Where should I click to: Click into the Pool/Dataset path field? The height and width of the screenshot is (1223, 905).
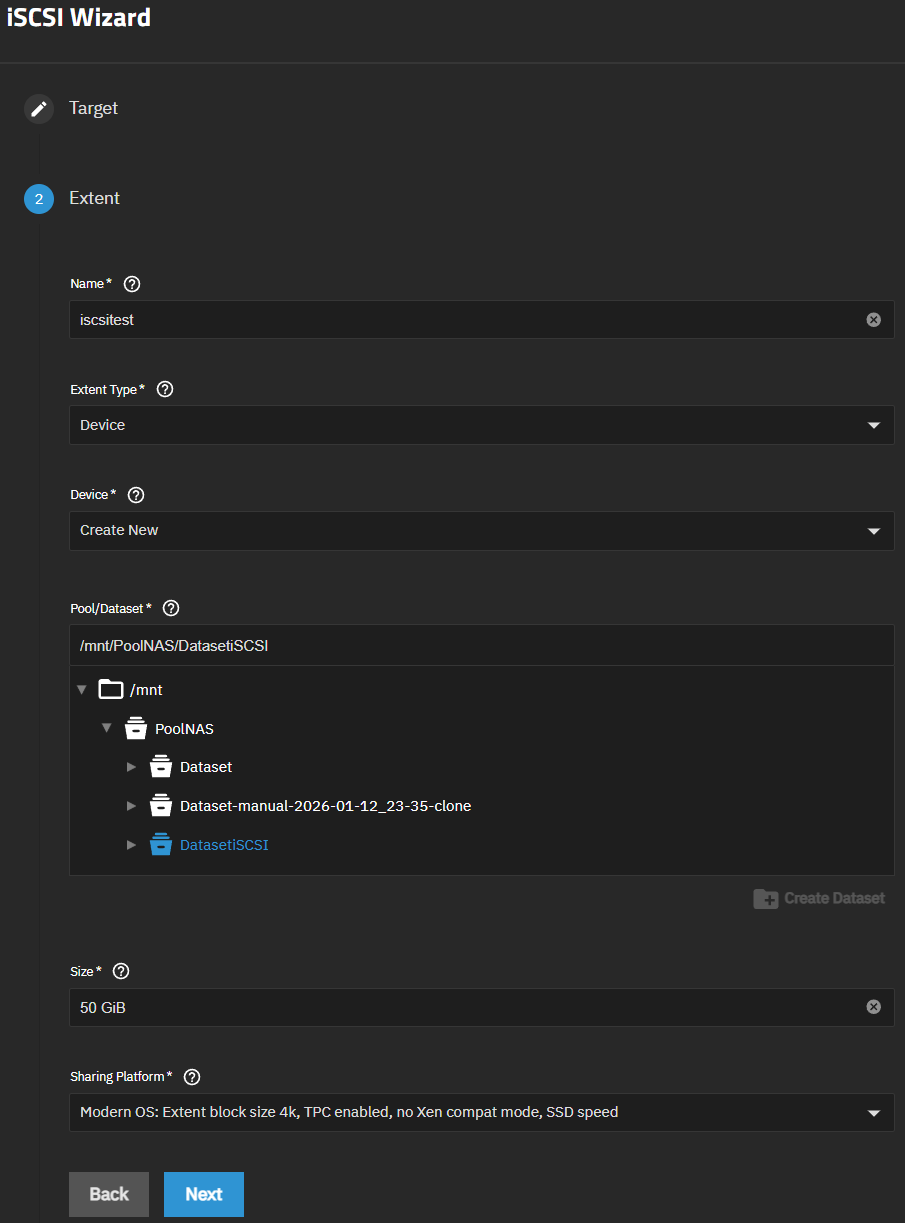point(481,646)
